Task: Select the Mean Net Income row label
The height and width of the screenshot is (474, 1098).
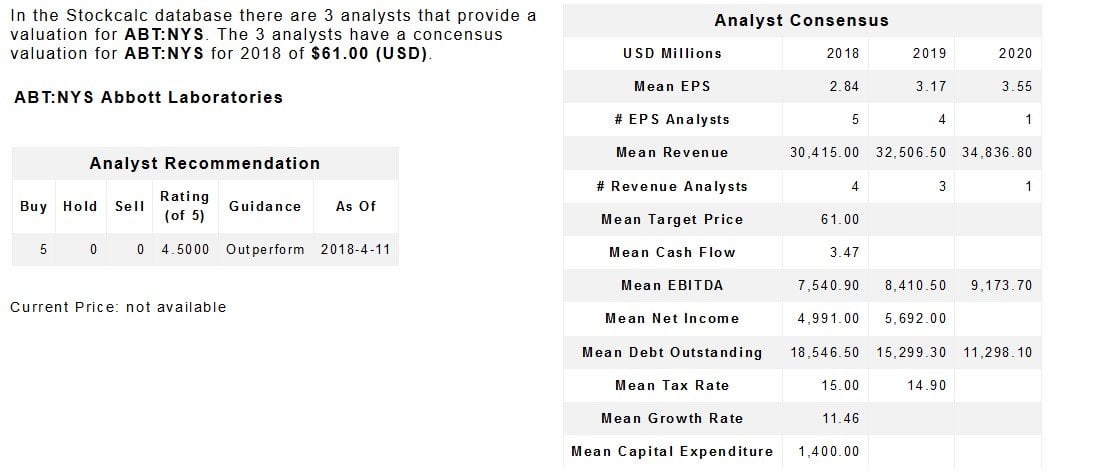Action: [x=672, y=318]
